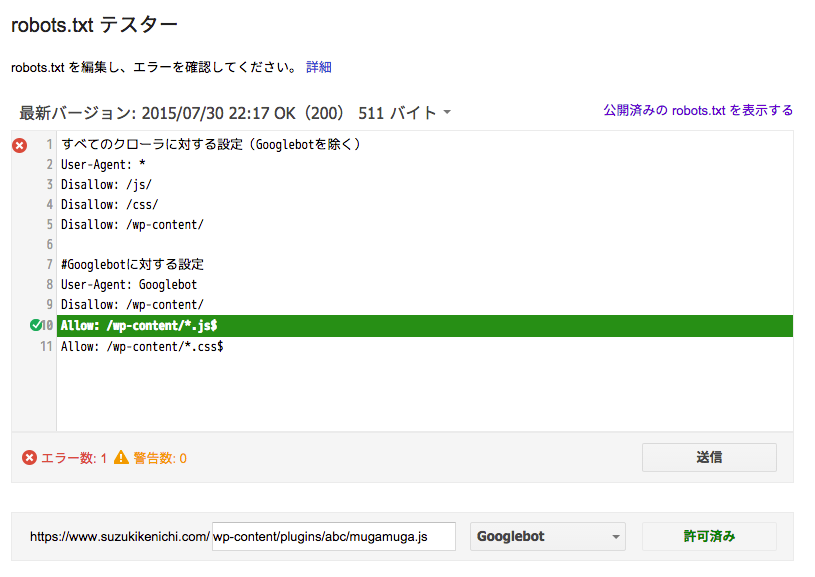Click line 9 'Disallow: /wp-content/'
This screenshot has width=815, height=577.
point(132,305)
